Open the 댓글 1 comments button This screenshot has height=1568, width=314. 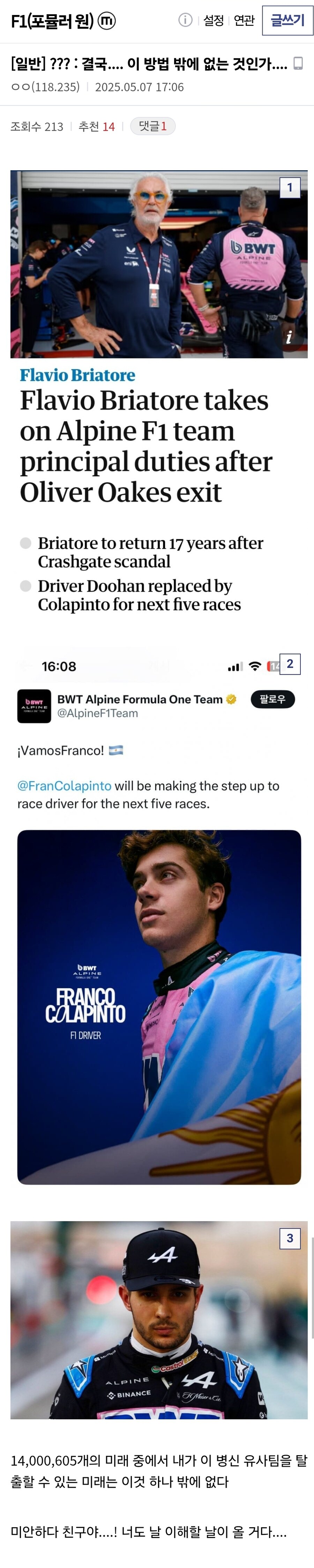pyautogui.click(x=153, y=126)
